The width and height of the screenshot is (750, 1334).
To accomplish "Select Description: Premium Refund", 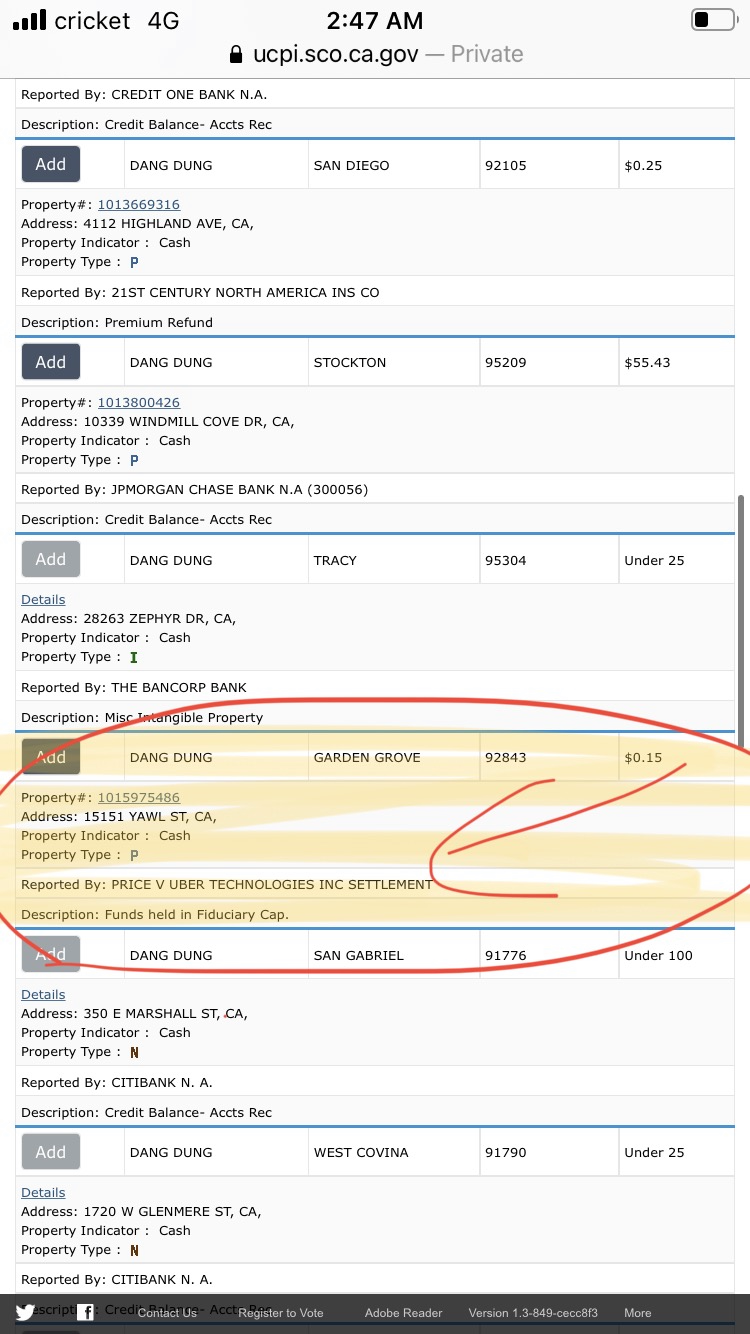I will [117, 323].
